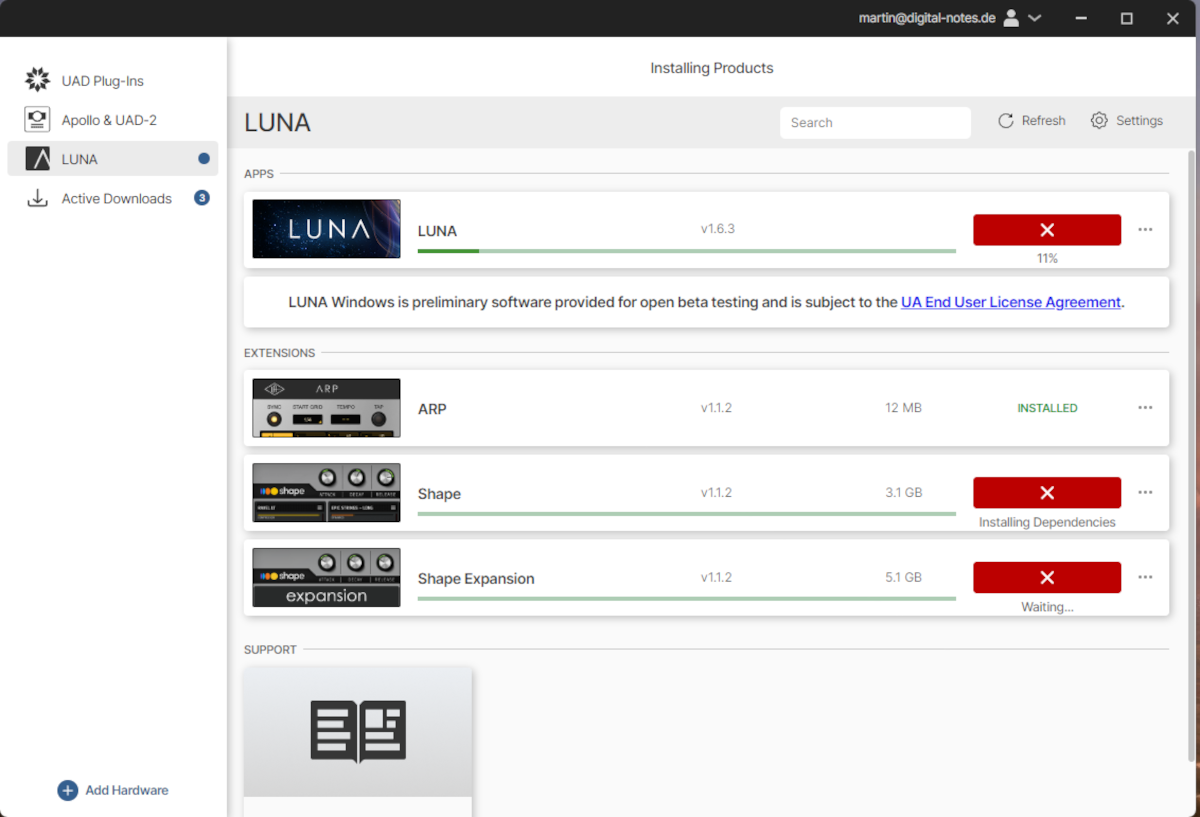Open more options for Shape extension

(1145, 493)
